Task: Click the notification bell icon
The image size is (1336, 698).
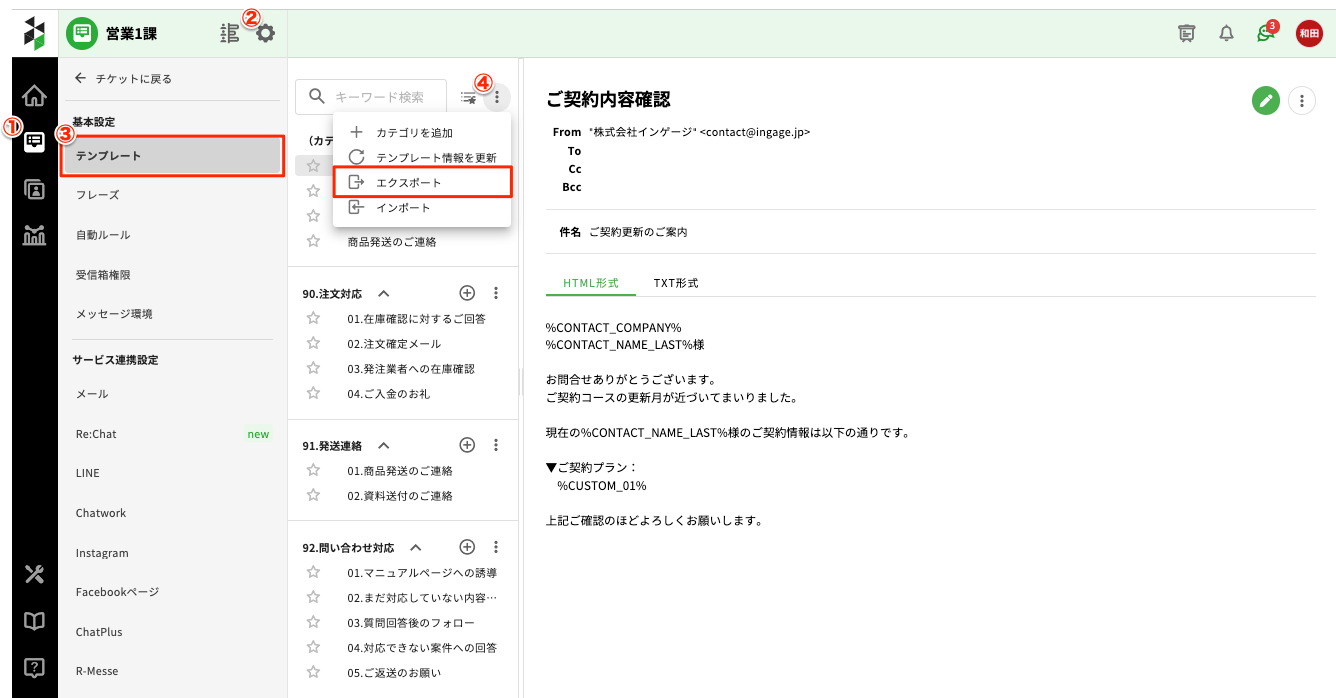Action: [x=1226, y=33]
